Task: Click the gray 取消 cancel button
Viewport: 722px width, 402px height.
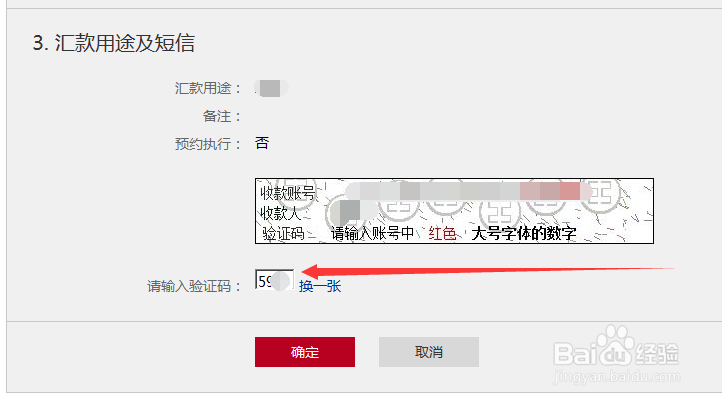Action: [429, 352]
